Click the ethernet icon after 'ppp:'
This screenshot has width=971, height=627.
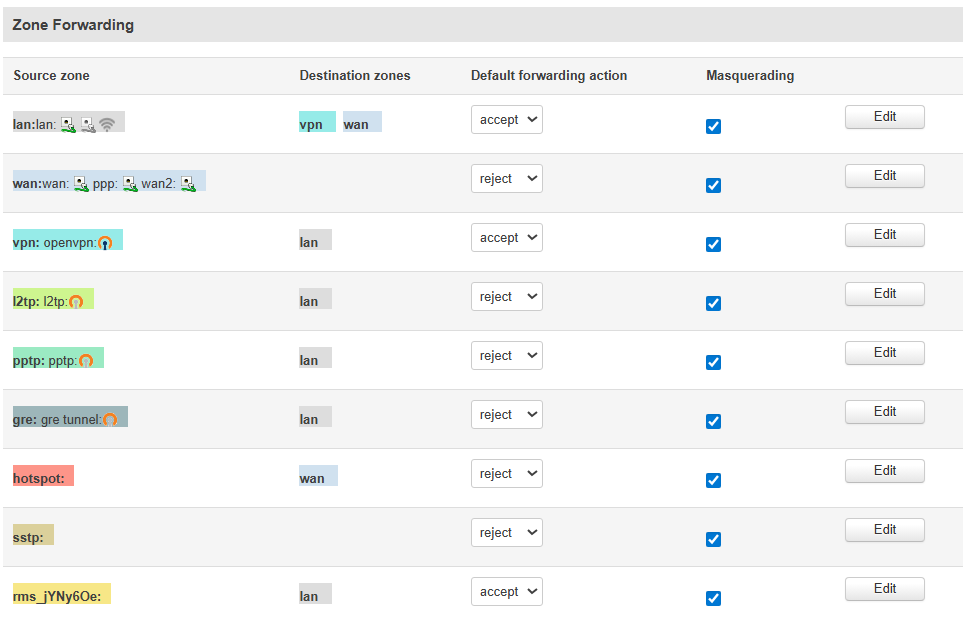pyautogui.click(x=130, y=184)
